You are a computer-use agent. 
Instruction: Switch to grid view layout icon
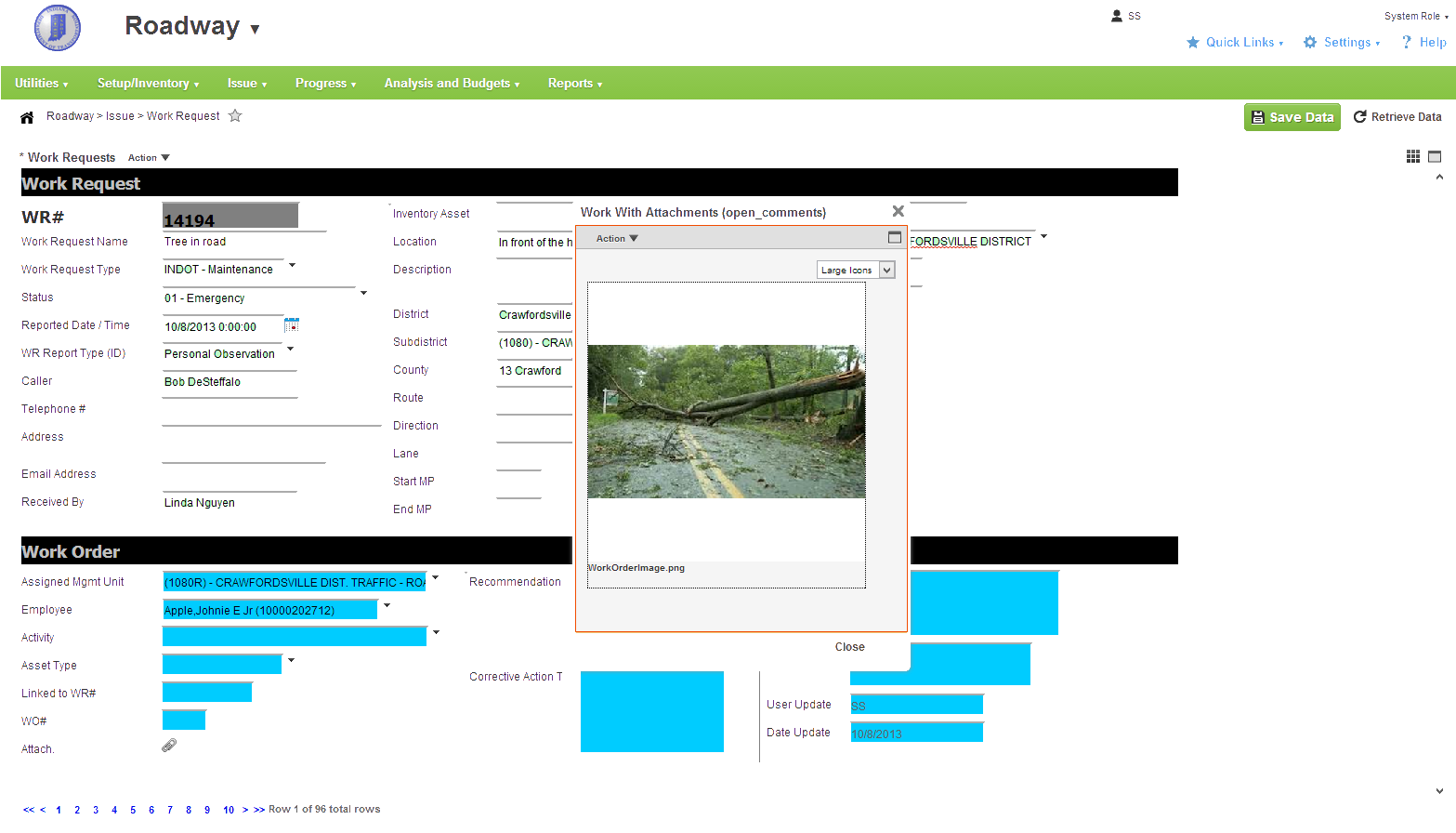coord(1413,156)
